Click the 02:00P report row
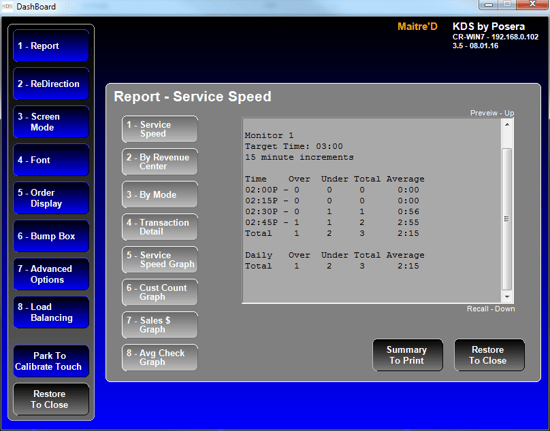 tap(332, 190)
